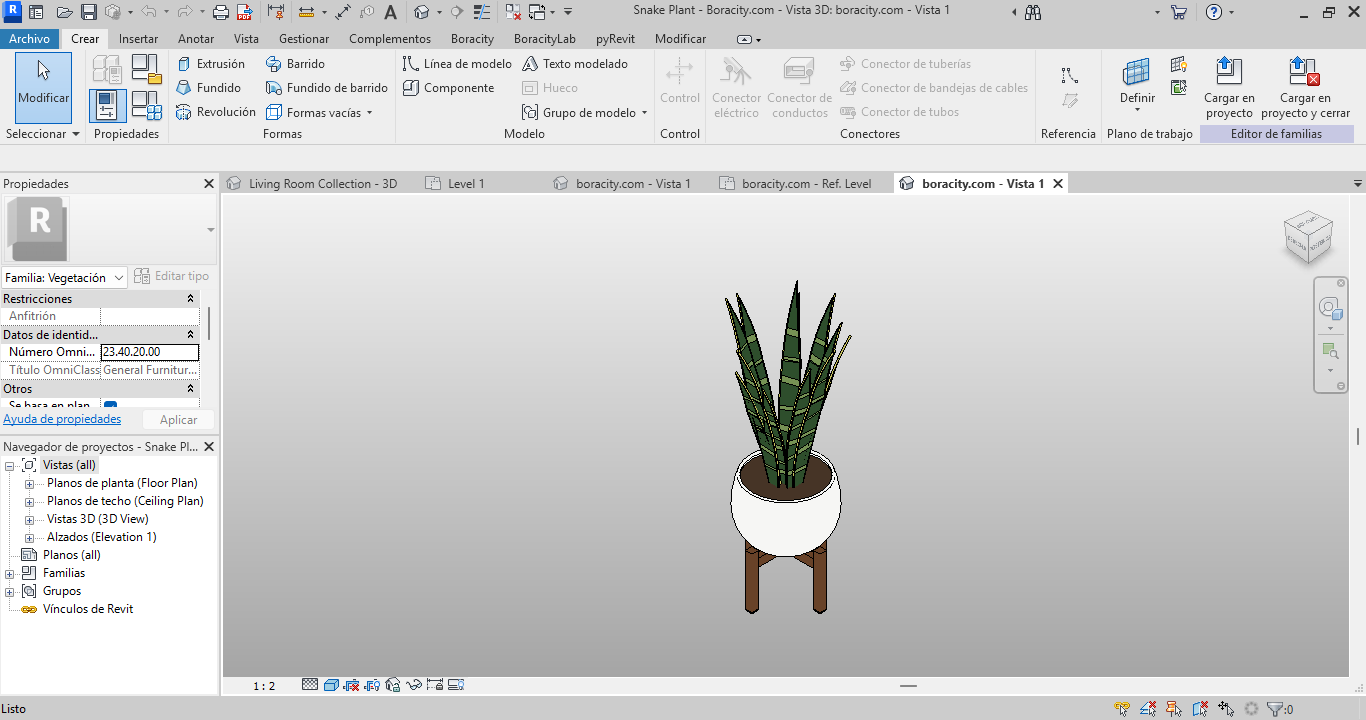Open the Archivo menu
The height and width of the screenshot is (720, 1366).
[30, 39]
